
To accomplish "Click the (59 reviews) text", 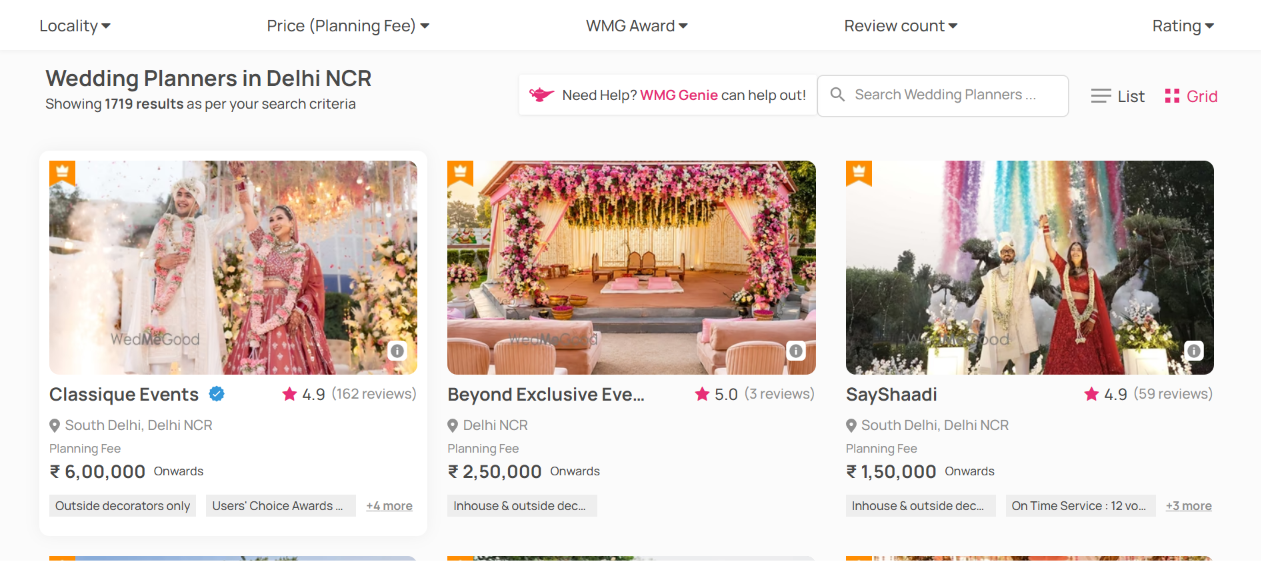I will [1173, 394].
